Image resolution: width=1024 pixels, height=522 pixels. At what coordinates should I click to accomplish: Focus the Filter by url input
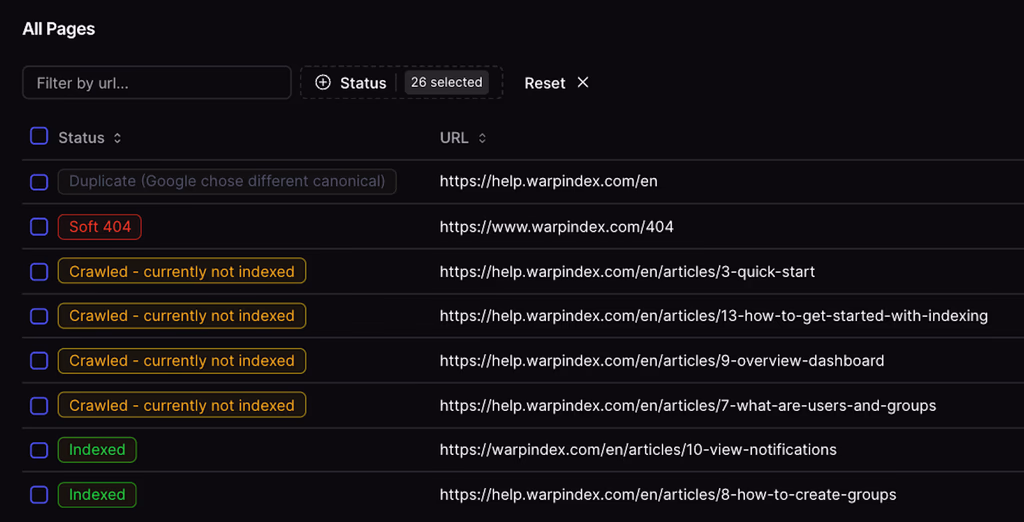click(x=157, y=82)
